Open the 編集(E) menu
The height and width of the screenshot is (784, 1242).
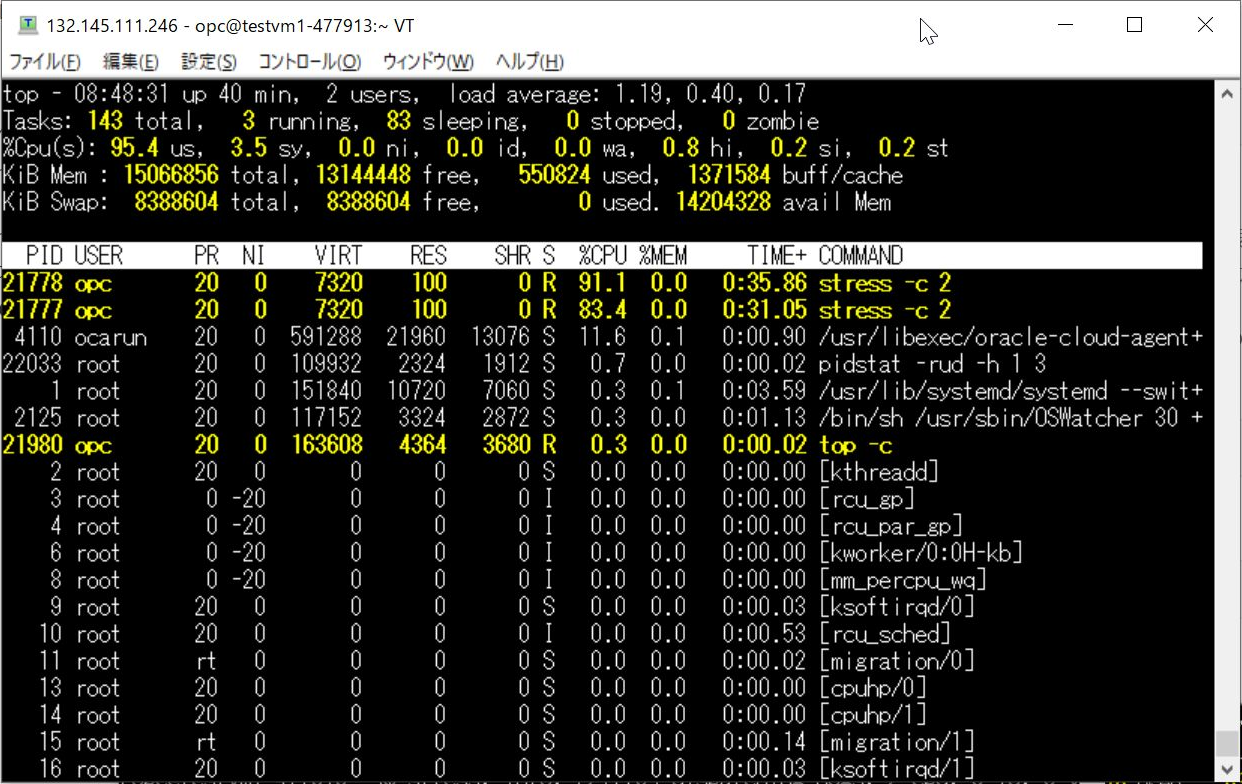pyautogui.click(x=130, y=62)
